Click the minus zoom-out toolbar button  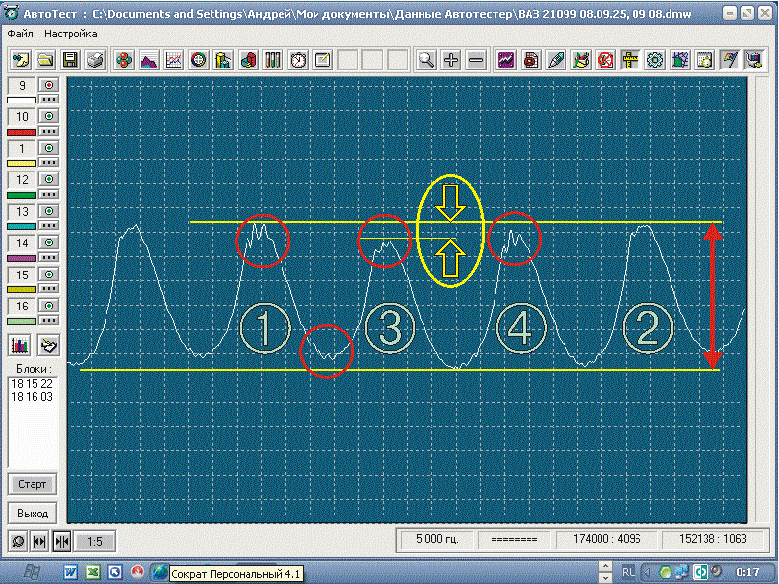coord(476,60)
